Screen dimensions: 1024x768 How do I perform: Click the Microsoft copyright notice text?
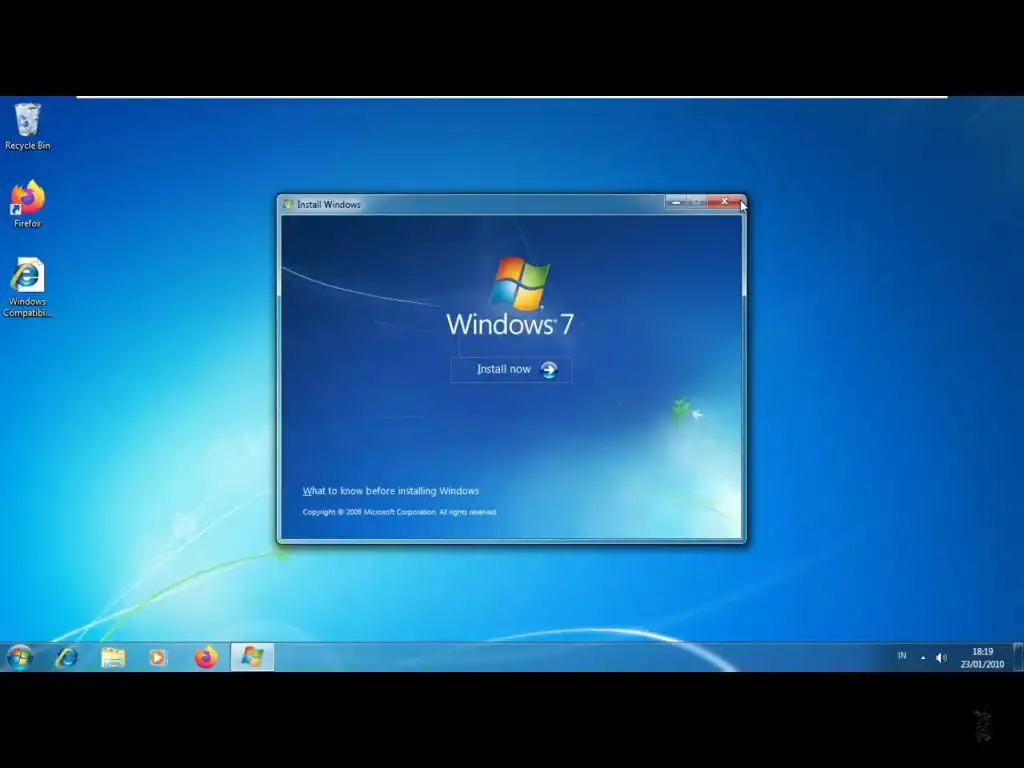[399, 512]
